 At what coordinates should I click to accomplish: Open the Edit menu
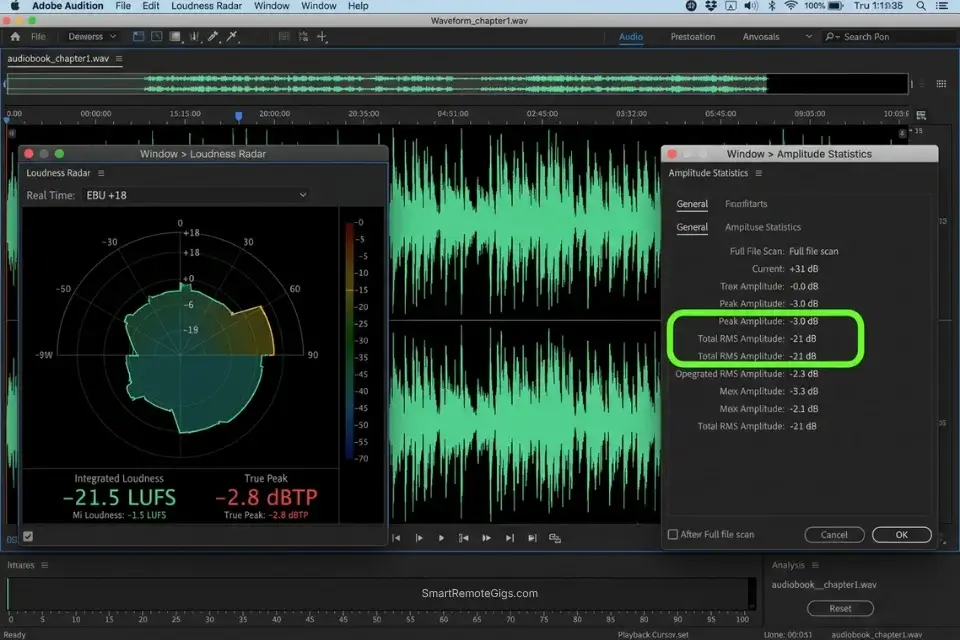(151, 6)
